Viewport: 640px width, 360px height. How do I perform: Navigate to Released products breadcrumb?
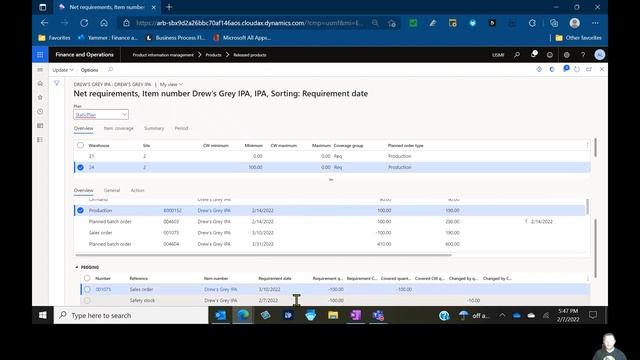250,55
